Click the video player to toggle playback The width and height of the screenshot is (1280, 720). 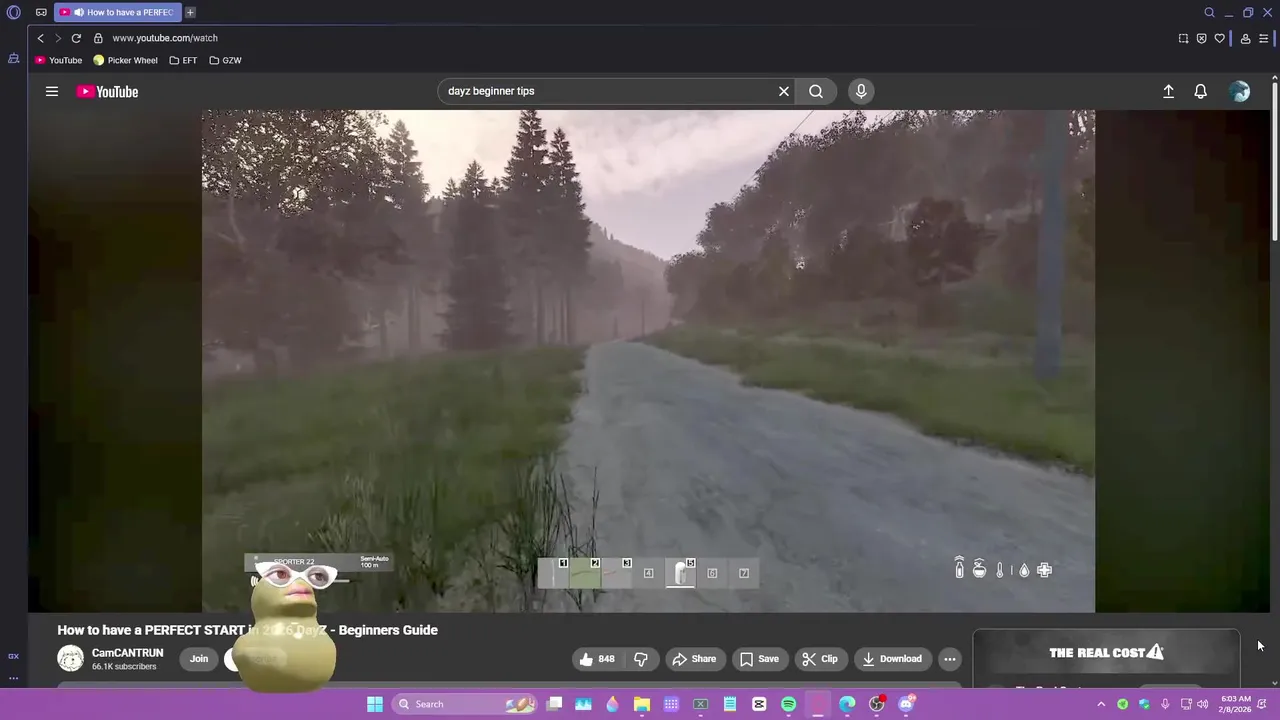(648, 360)
